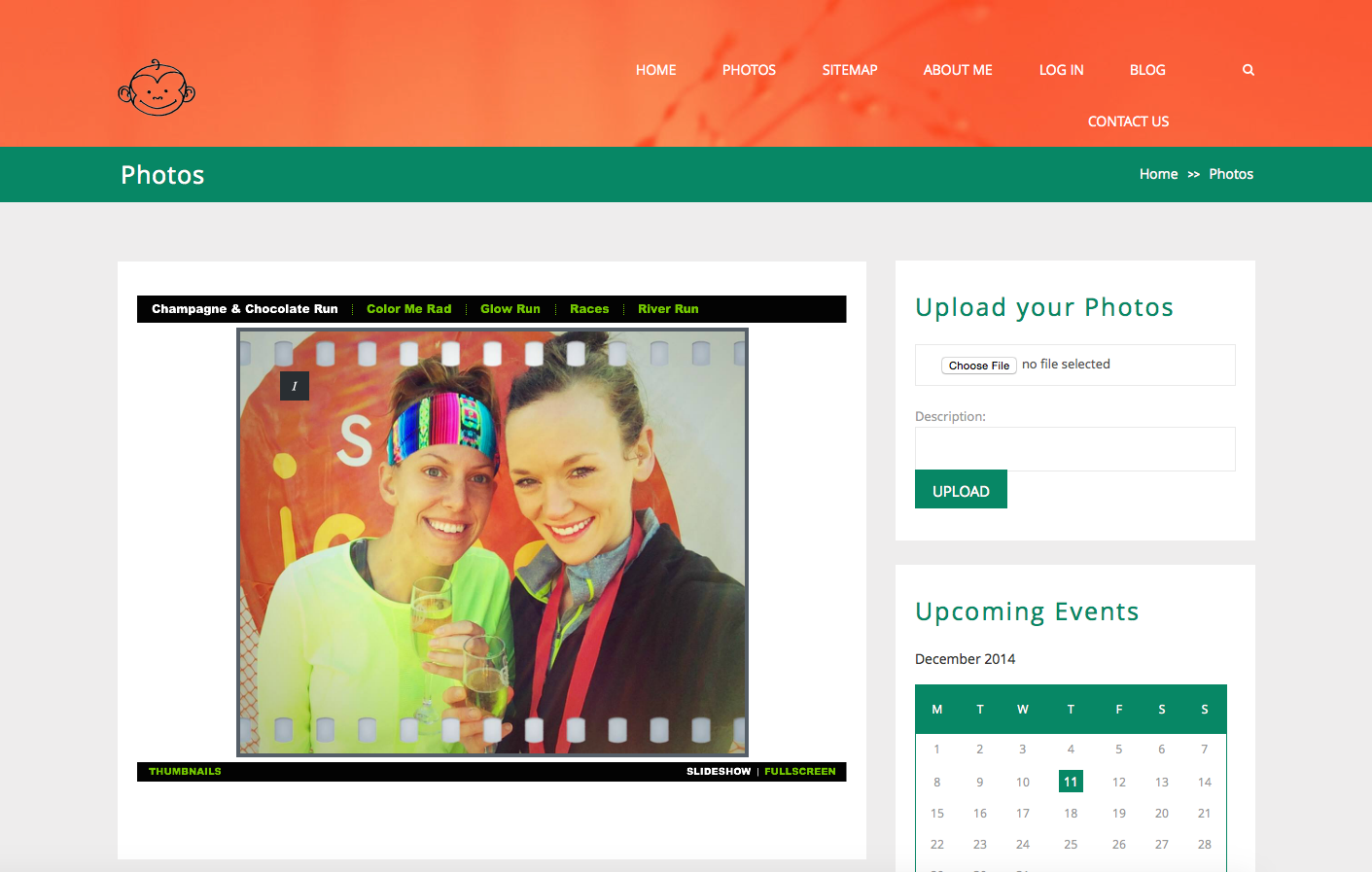Click the 'Upcoming Events' heading

[x=1027, y=611]
